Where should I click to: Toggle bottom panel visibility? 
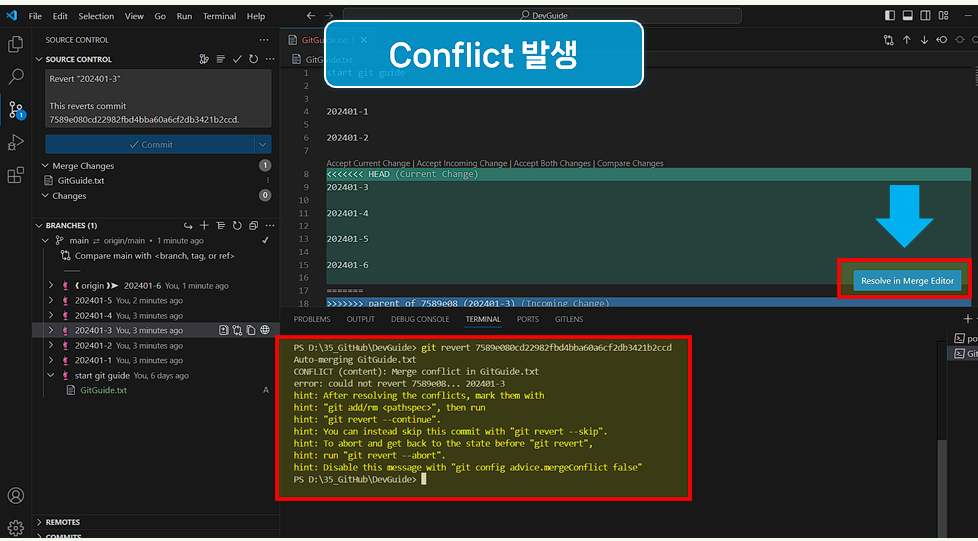coord(908,16)
